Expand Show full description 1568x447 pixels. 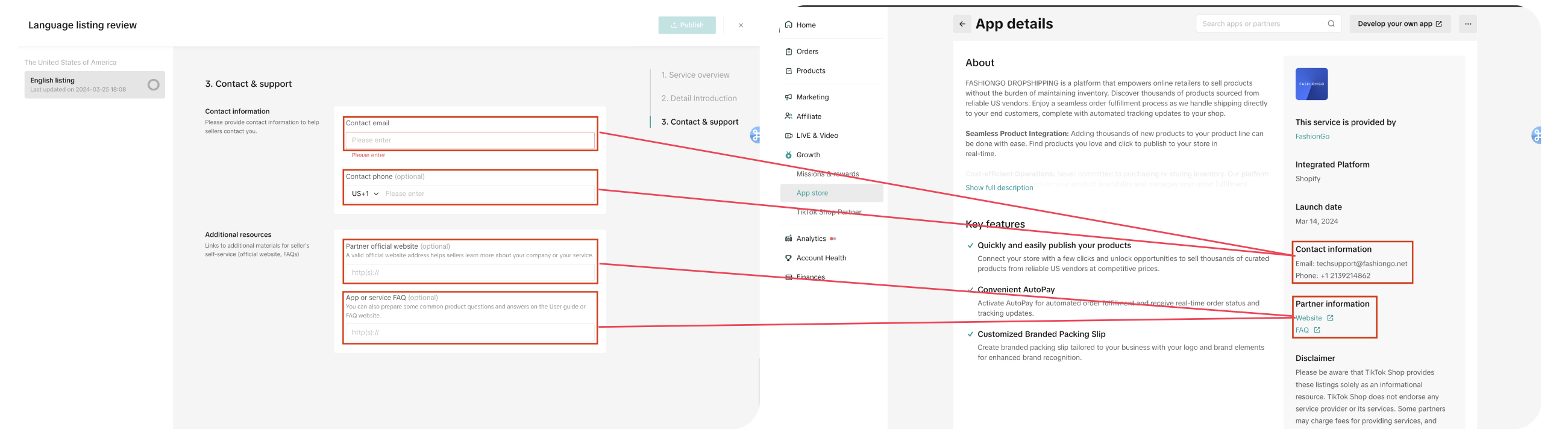point(999,187)
